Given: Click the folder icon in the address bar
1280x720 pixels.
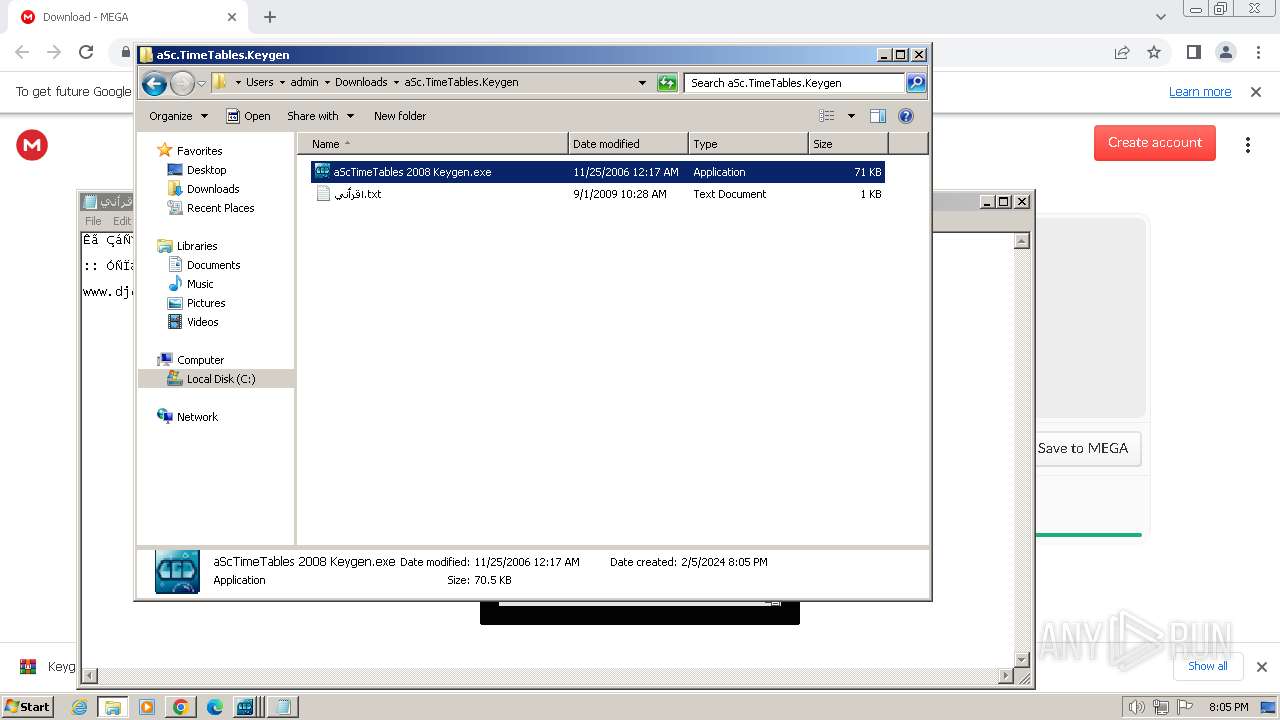Looking at the screenshot, I should click(220, 82).
